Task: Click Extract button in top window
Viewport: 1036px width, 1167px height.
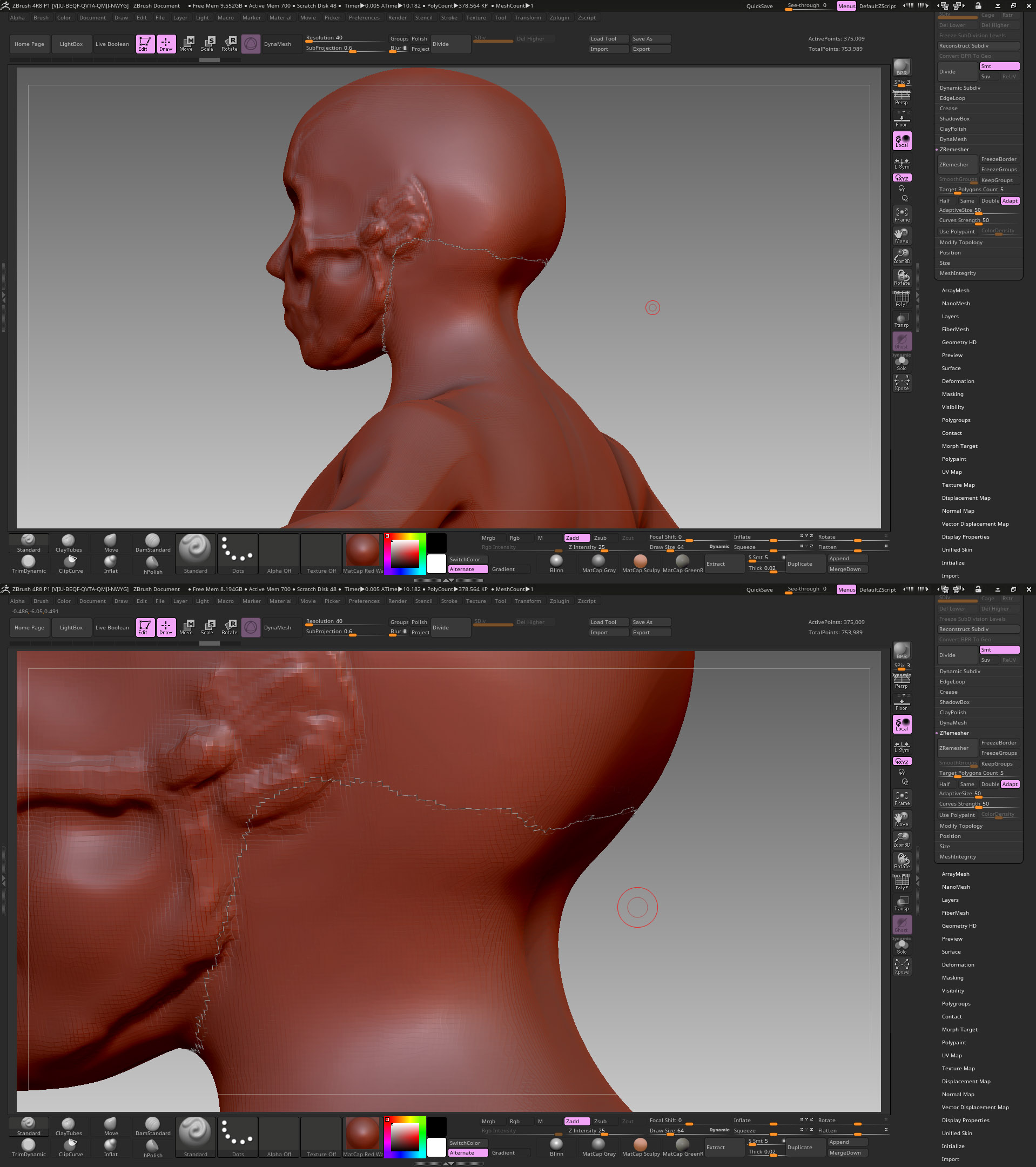Action: point(724,564)
